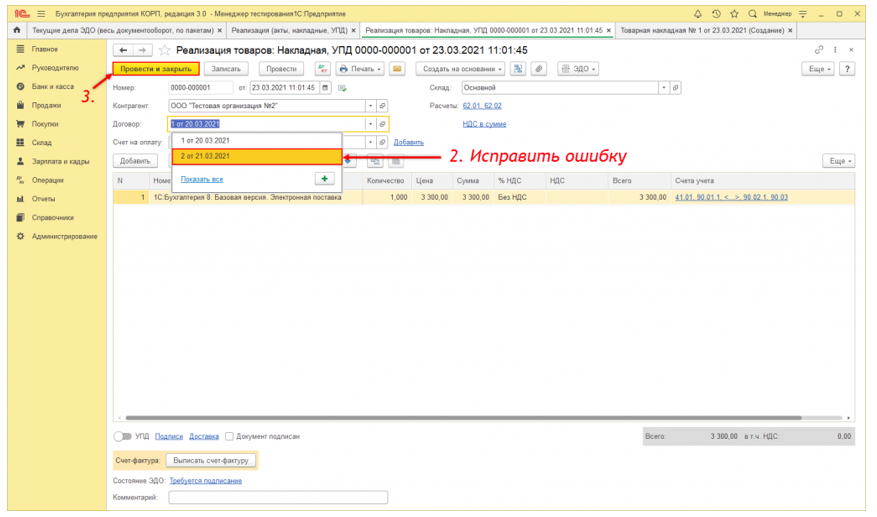Image resolution: width=877 pixels, height=517 pixels.
Task: Open Счет на оплату record icon
Action: (382, 142)
